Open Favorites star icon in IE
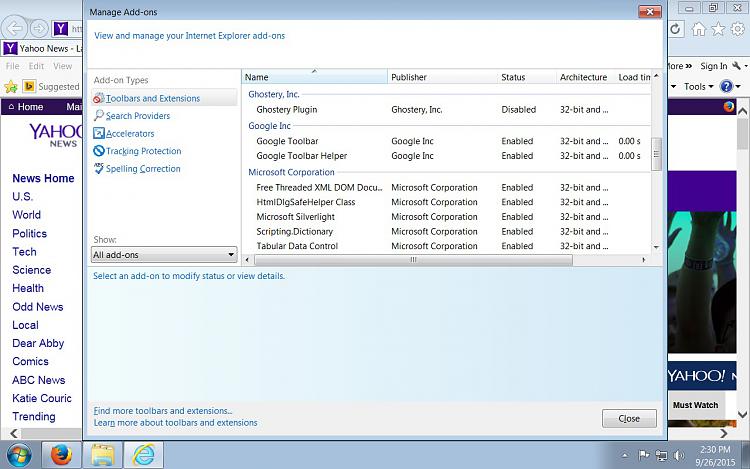This screenshot has width=750, height=469. coord(718,29)
